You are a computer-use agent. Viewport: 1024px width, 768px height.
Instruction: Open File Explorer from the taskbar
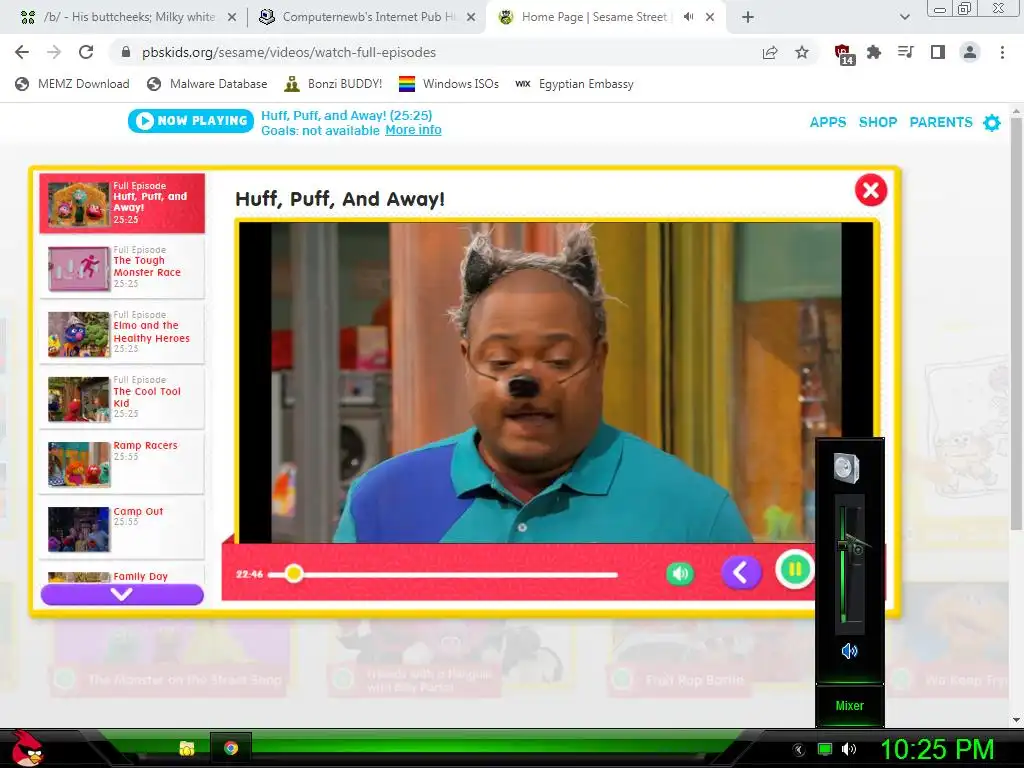[187, 748]
